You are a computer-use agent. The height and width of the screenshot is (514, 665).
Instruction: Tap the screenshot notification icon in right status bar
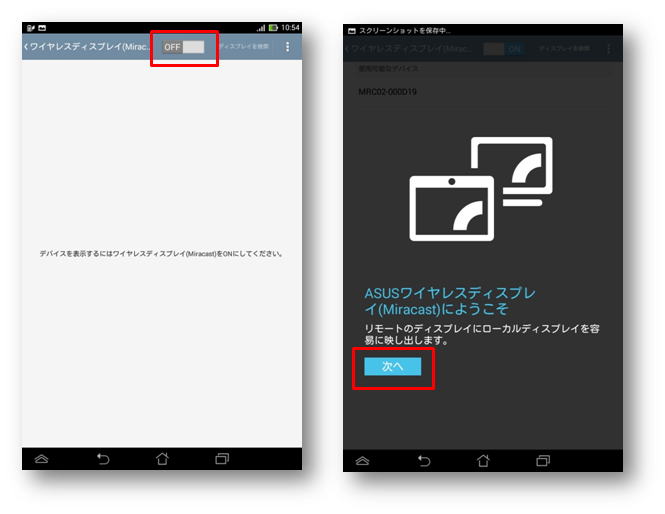pyautogui.click(x=352, y=31)
